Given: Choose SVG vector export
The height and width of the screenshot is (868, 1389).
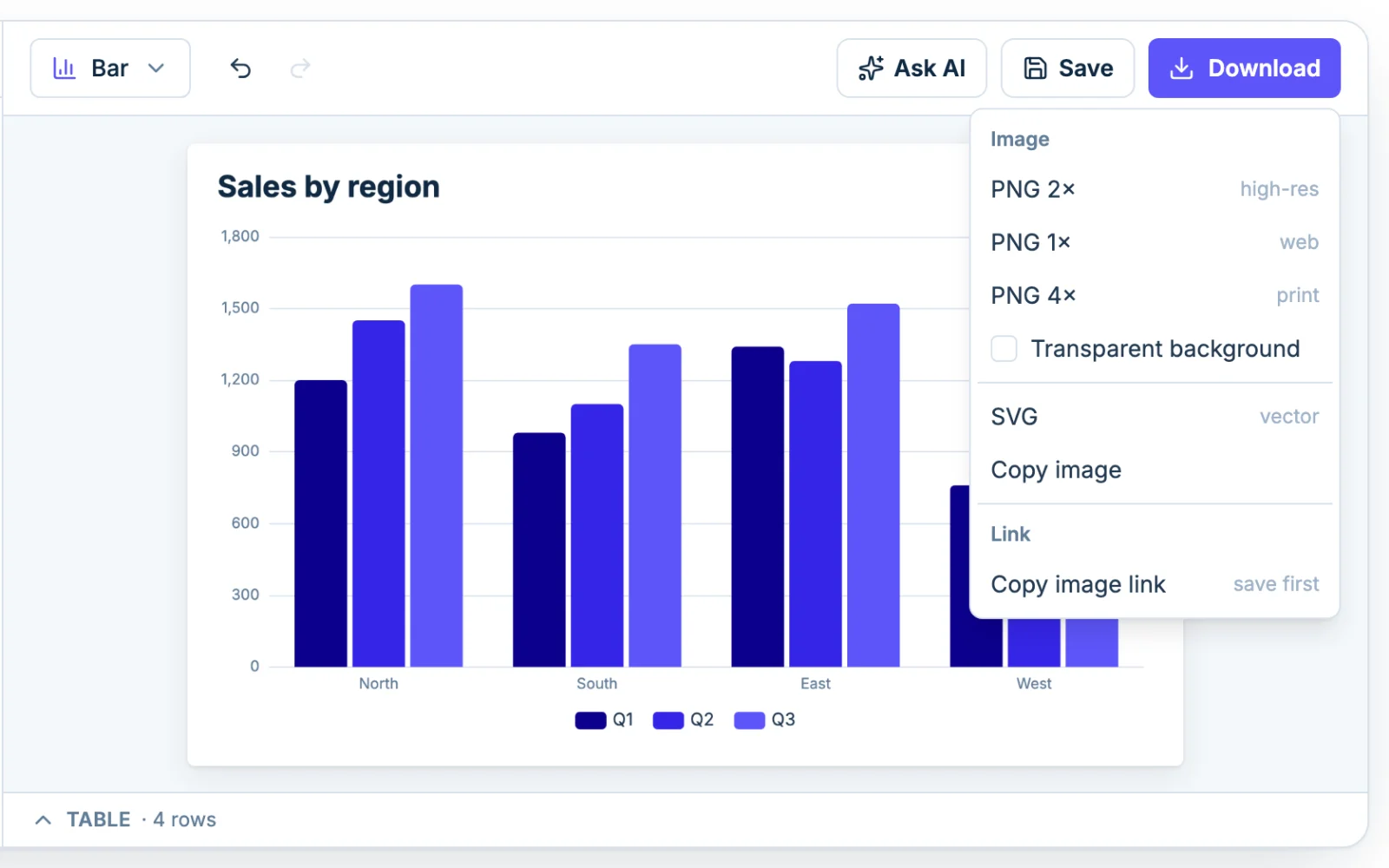Looking at the screenshot, I should (x=1155, y=417).
